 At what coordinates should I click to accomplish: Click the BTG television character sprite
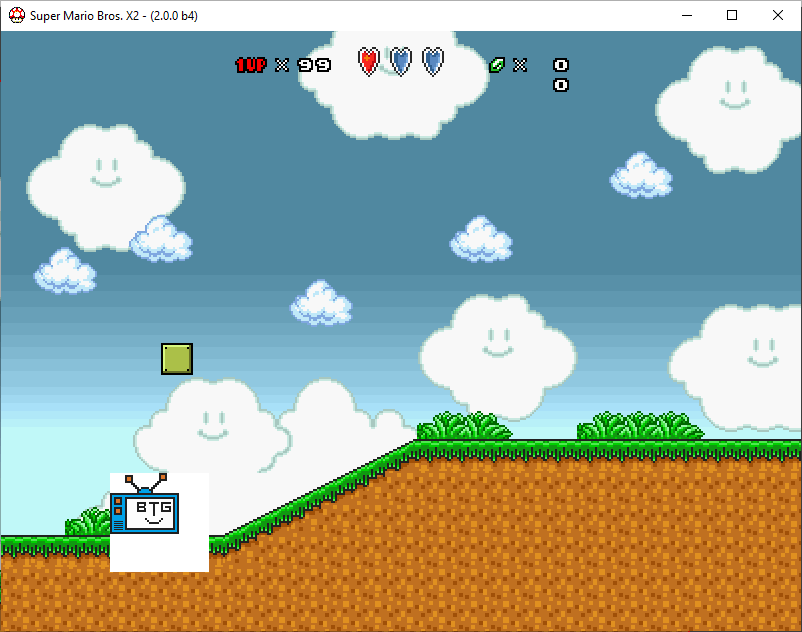[145, 504]
